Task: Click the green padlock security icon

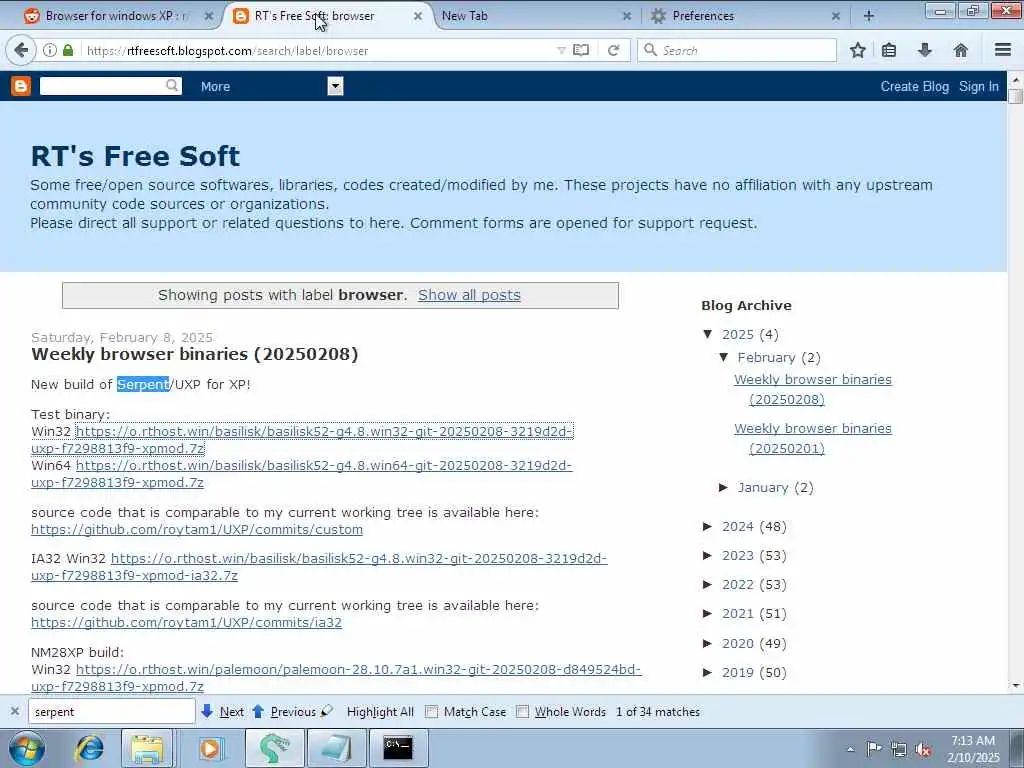Action: [x=68, y=50]
